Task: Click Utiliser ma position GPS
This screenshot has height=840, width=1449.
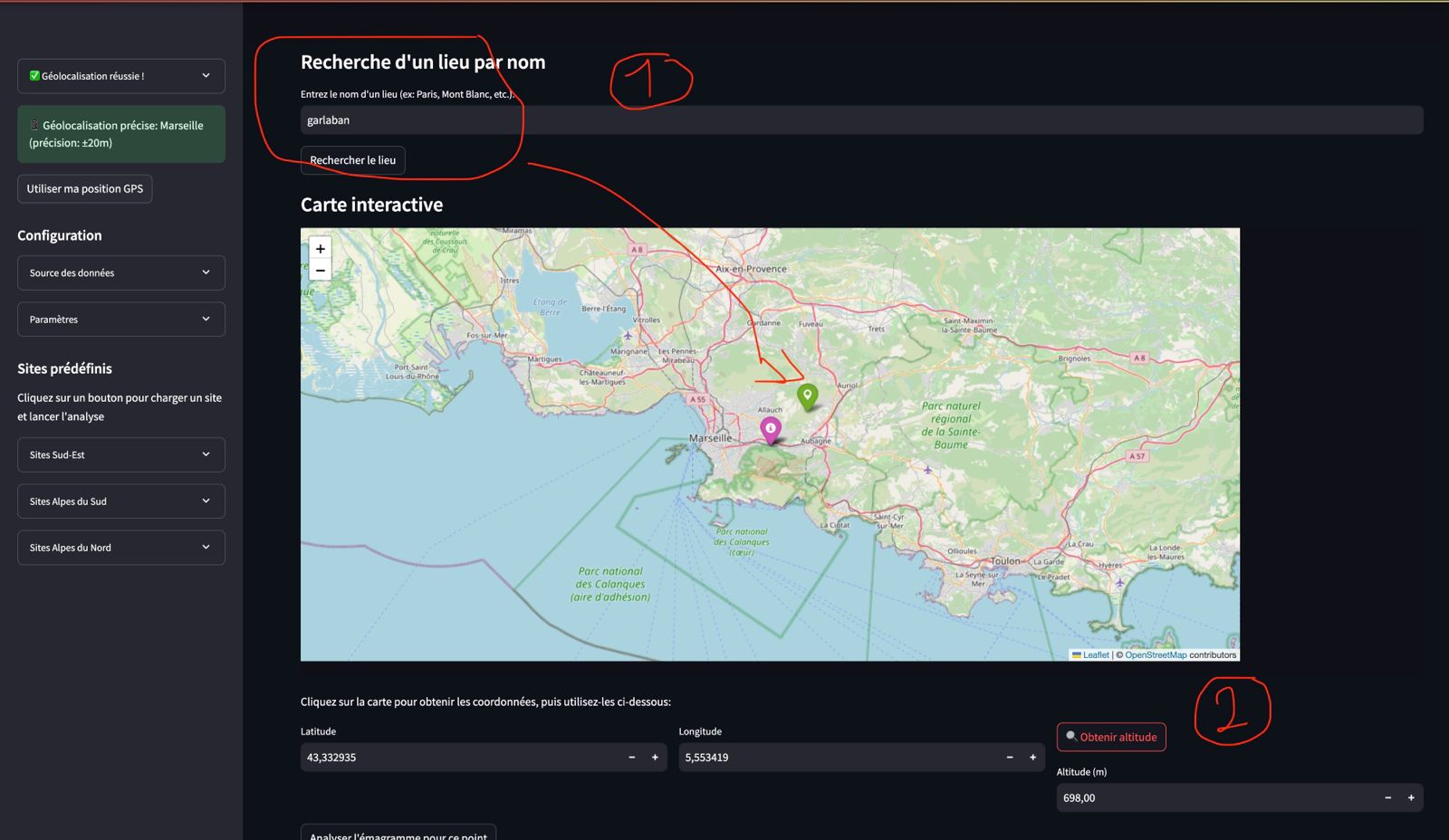Action: click(x=85, y=189)
